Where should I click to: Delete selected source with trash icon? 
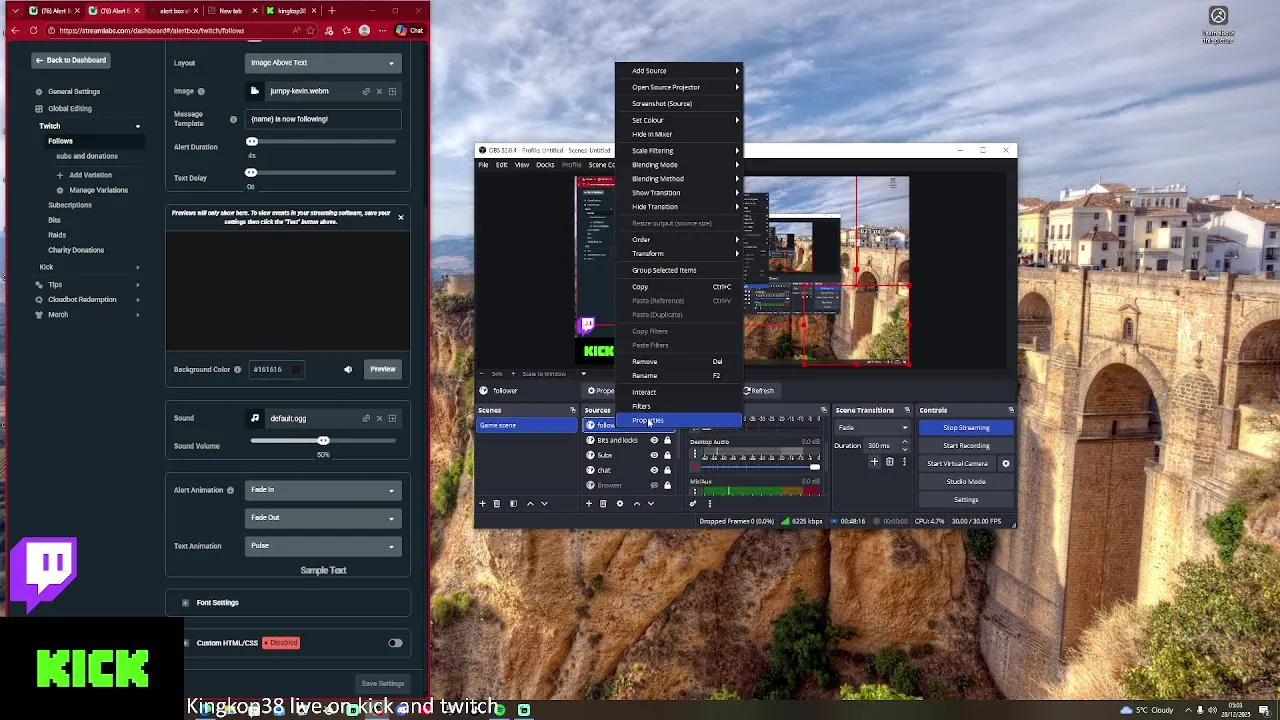click(603, 503)
